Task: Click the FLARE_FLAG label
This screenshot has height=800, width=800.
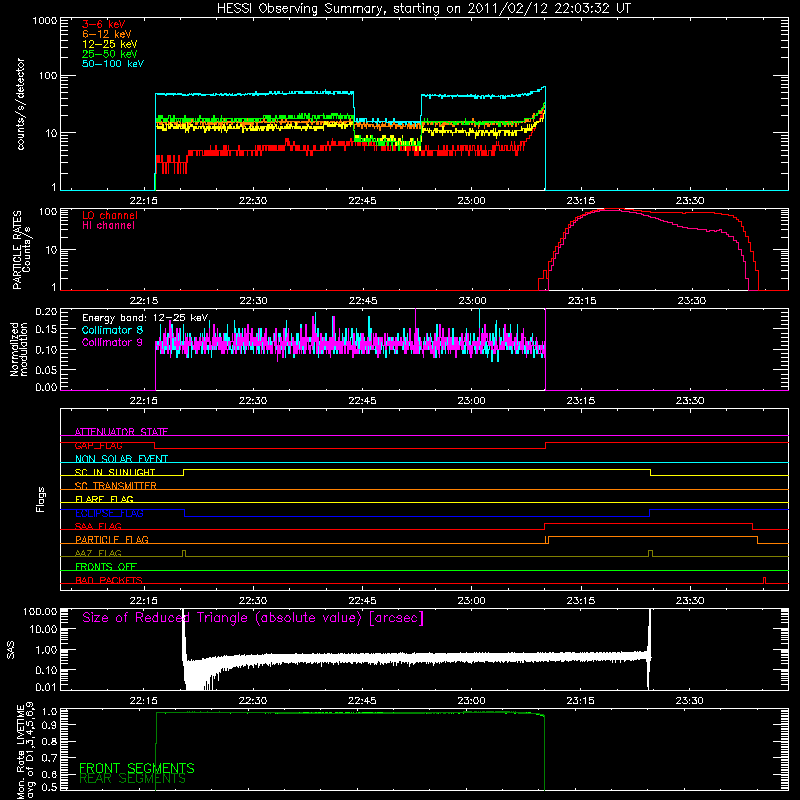Action: (x=104, y=499)
